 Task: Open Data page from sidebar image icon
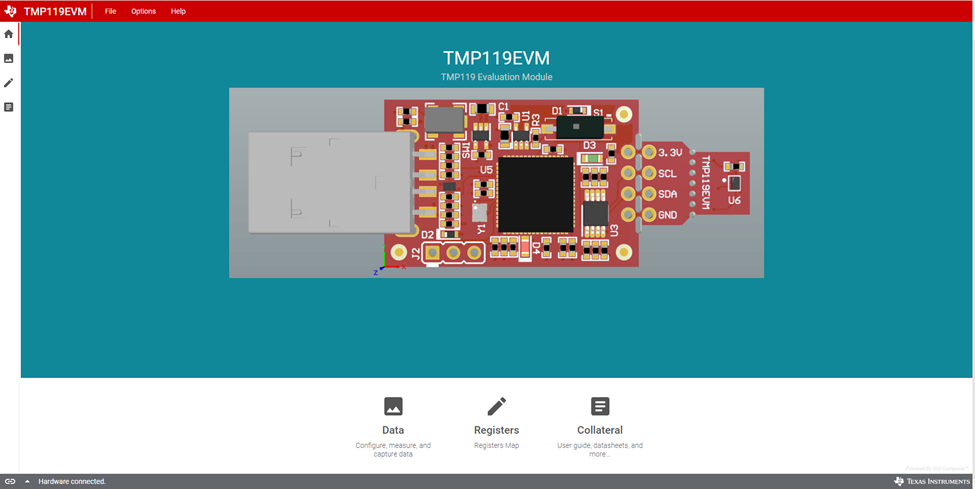pyautogui.click(x=9, y=58)
